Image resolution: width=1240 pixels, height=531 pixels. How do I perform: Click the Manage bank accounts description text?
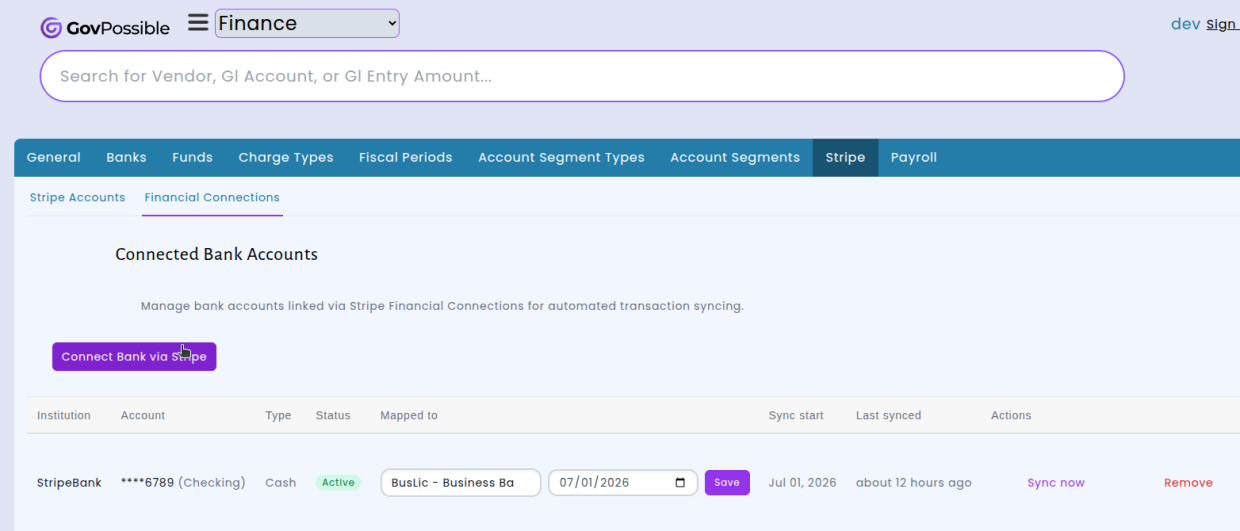[442, 306]
